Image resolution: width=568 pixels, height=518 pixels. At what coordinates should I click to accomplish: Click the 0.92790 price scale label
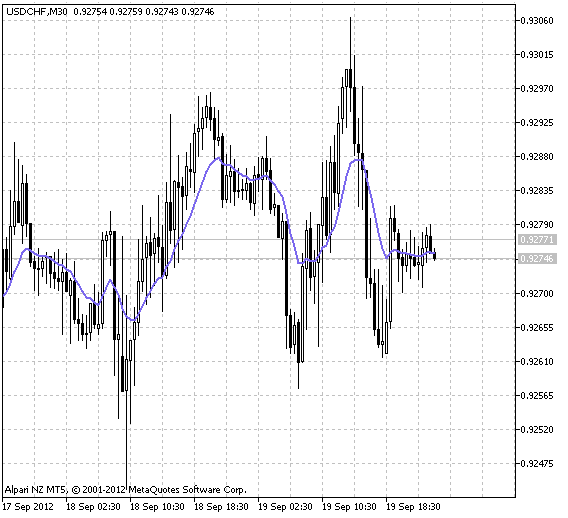pyautogui.click(x=537, y=225)
